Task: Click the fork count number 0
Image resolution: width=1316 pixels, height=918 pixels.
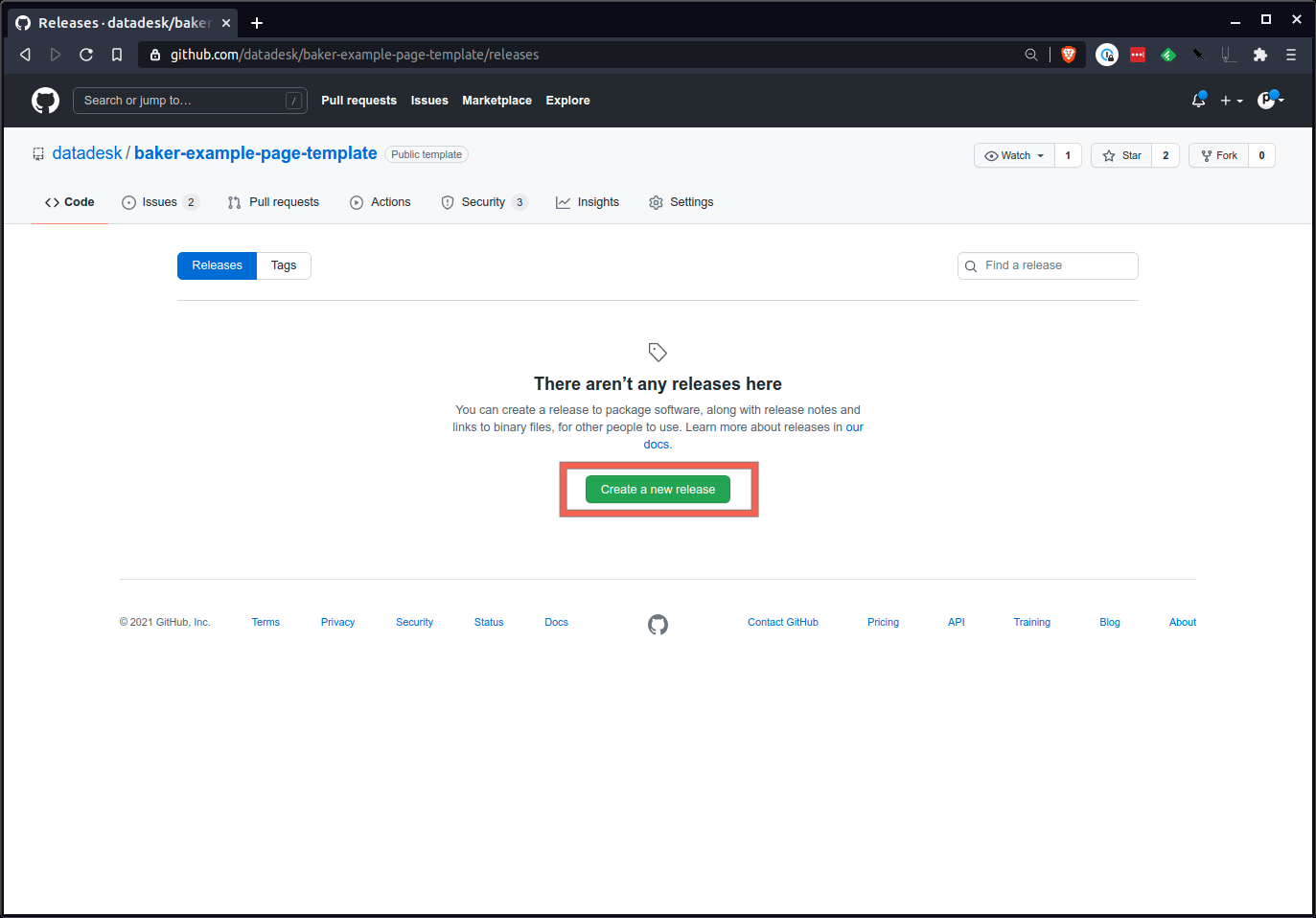Action: pyautogui.click(x=1261, y=155)
